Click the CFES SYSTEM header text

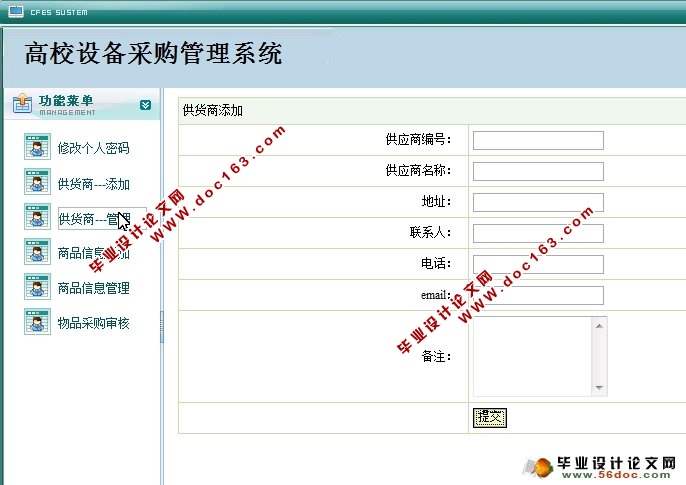[59, 12]
